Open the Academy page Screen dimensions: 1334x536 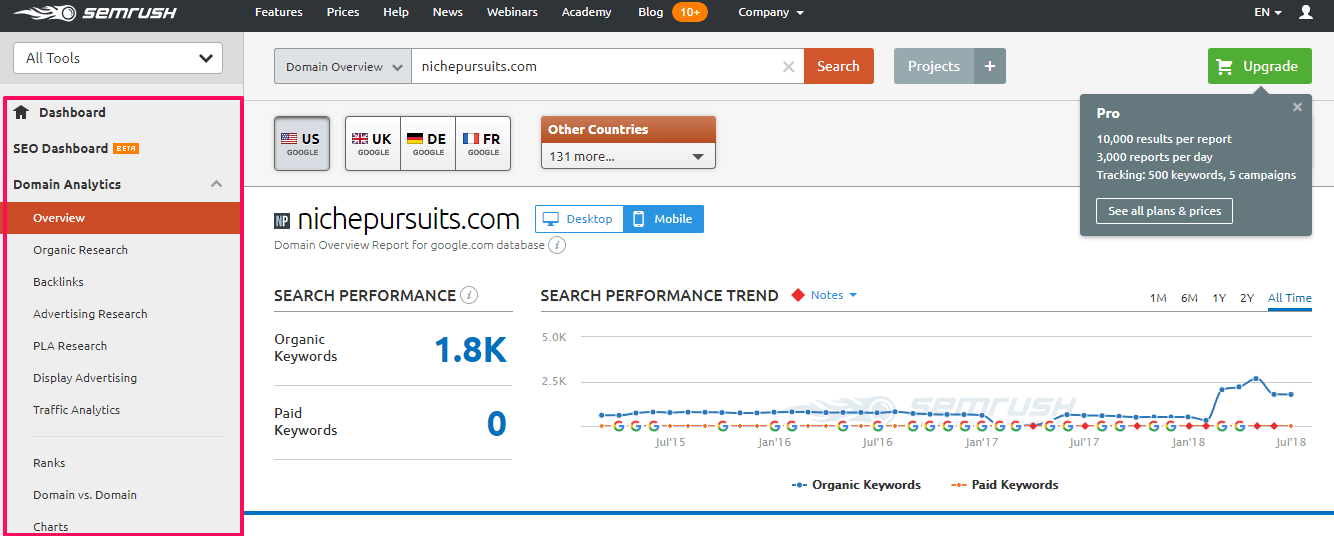pyautogui.click(x=587, y=12)
